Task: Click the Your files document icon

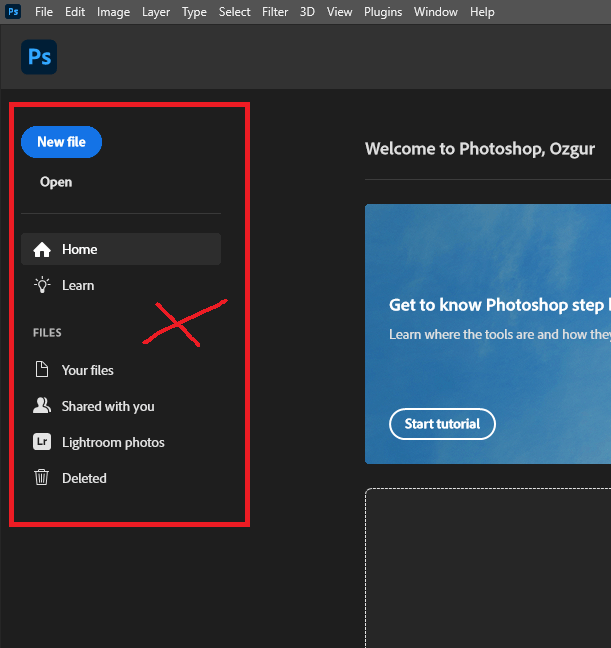Action: click(42, 369)
